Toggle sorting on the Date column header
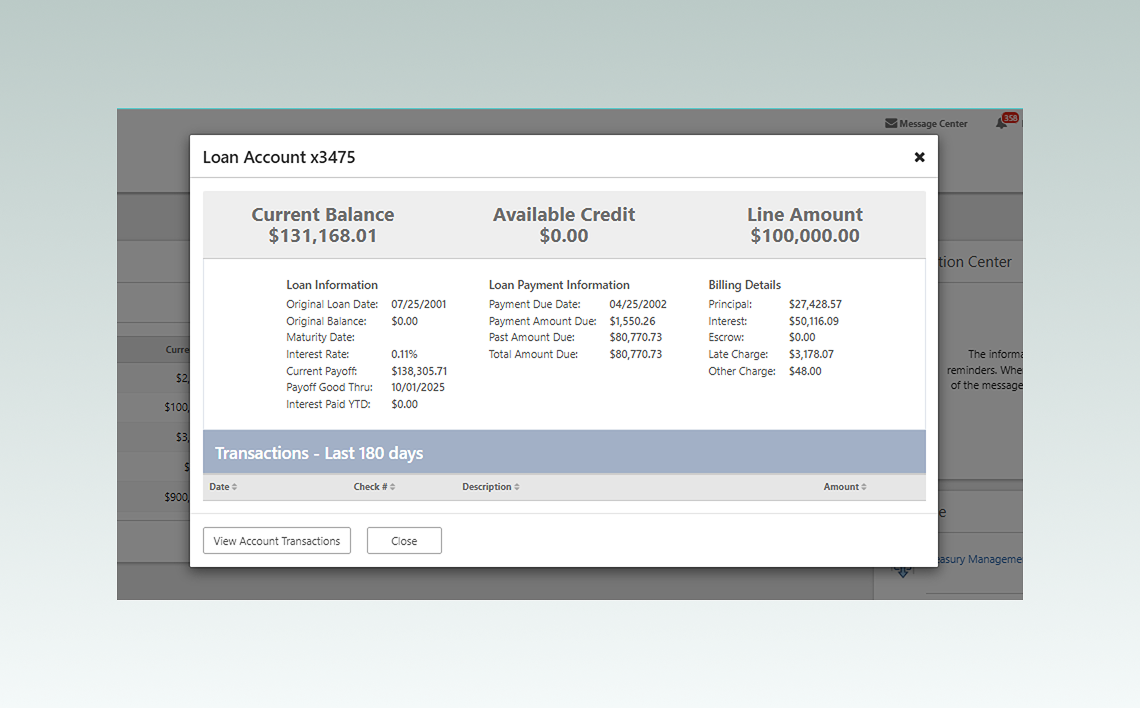This screenshot has width=1140, height=708. [222, 487]
